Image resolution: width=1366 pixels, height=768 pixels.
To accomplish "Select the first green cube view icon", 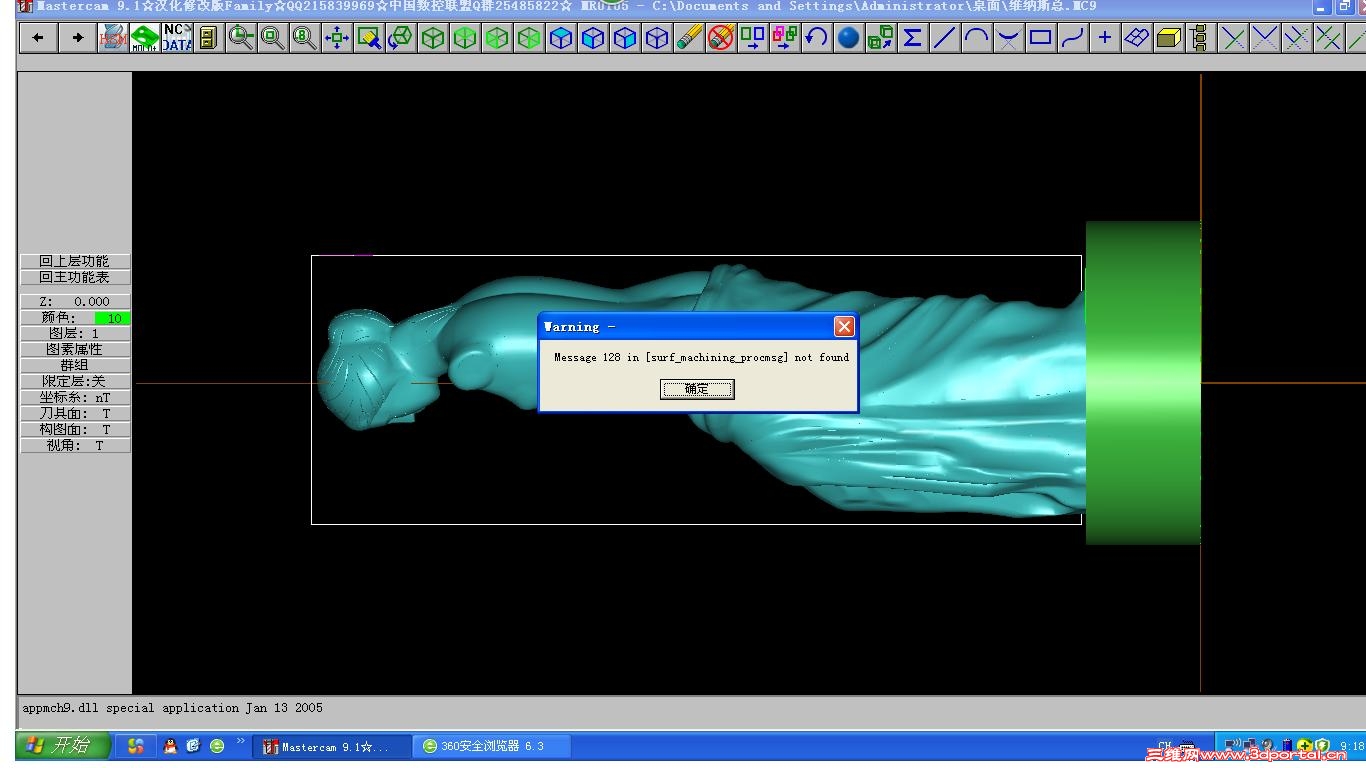I will coord(433,38).
